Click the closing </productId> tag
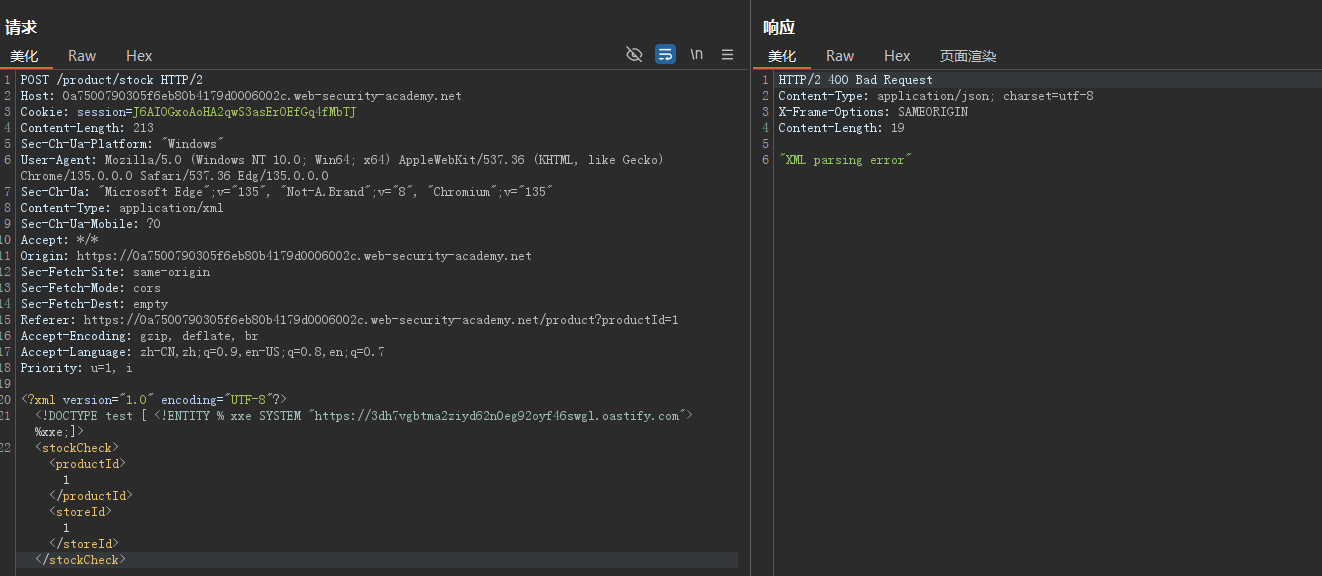The height and width of the screenshot is (576, 1322). coord(90,496)
